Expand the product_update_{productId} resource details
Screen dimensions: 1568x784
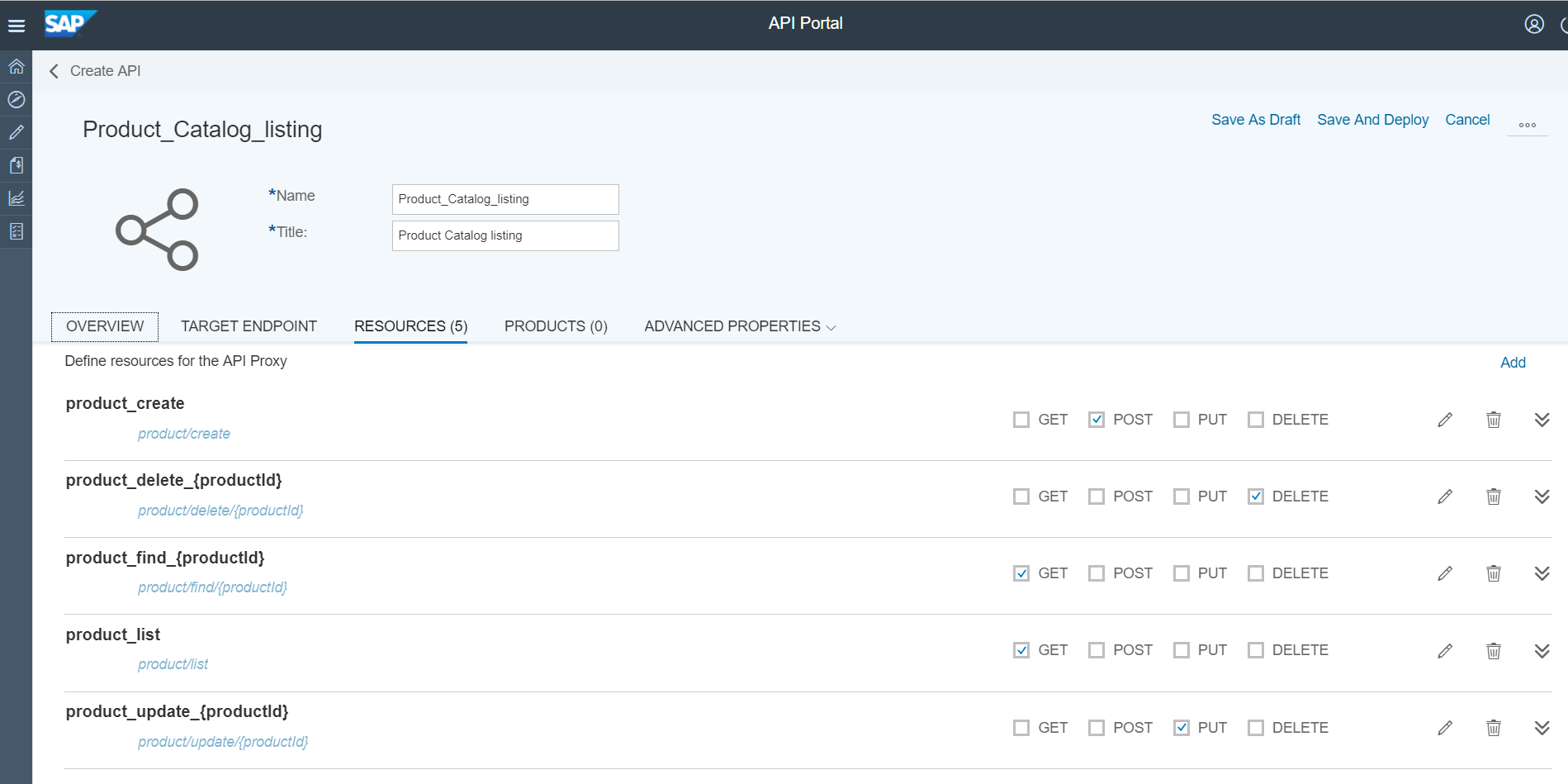point(1542,728)
